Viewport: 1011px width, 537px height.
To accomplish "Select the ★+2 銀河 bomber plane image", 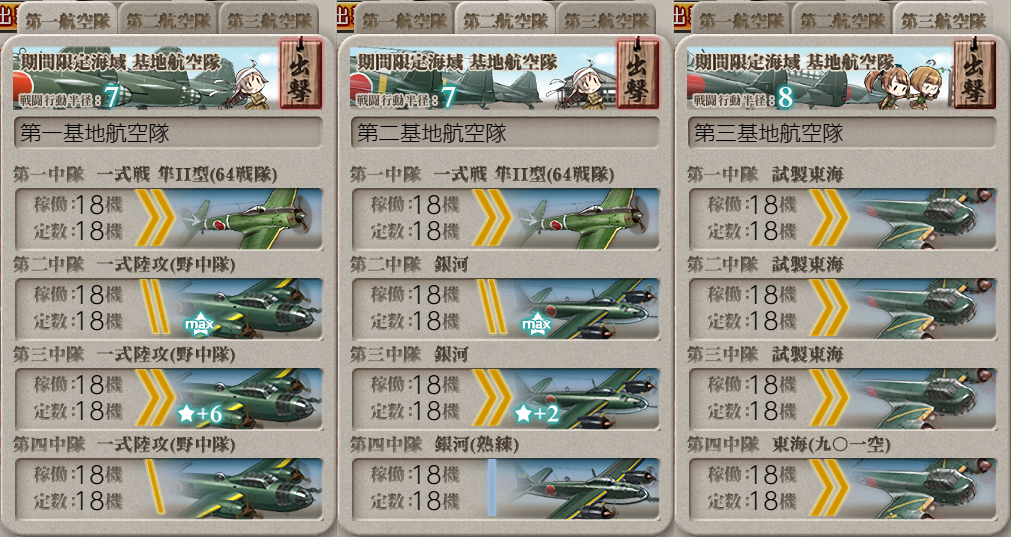I will 587,399.
